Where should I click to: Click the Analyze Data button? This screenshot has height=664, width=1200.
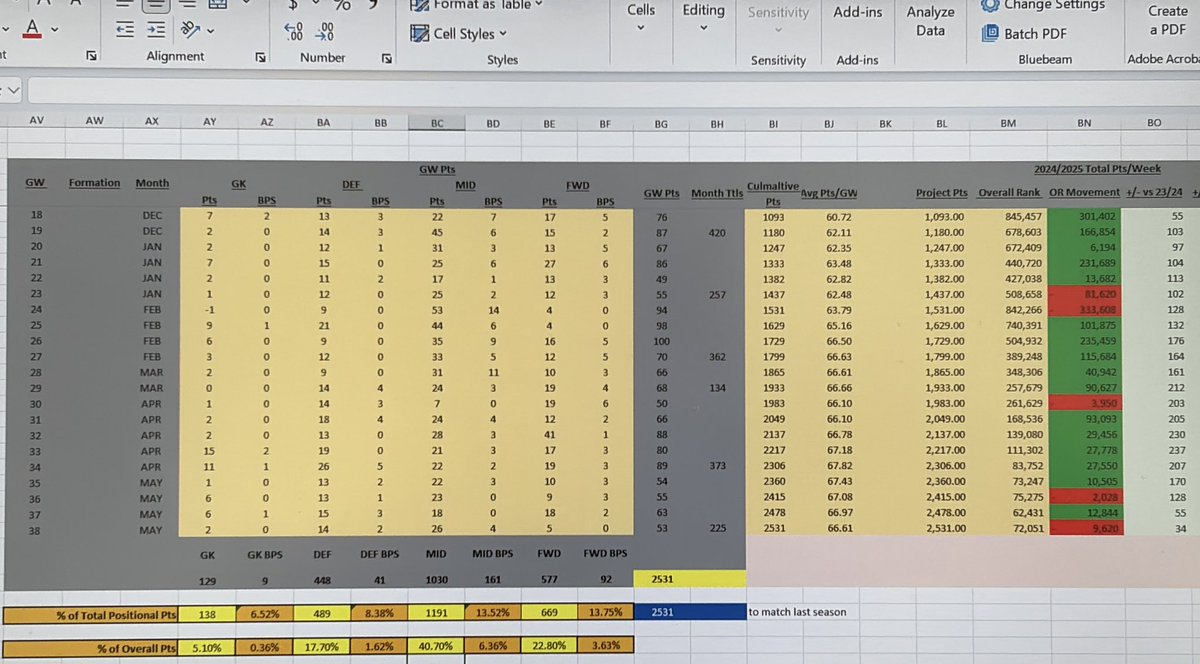(930, 21)
